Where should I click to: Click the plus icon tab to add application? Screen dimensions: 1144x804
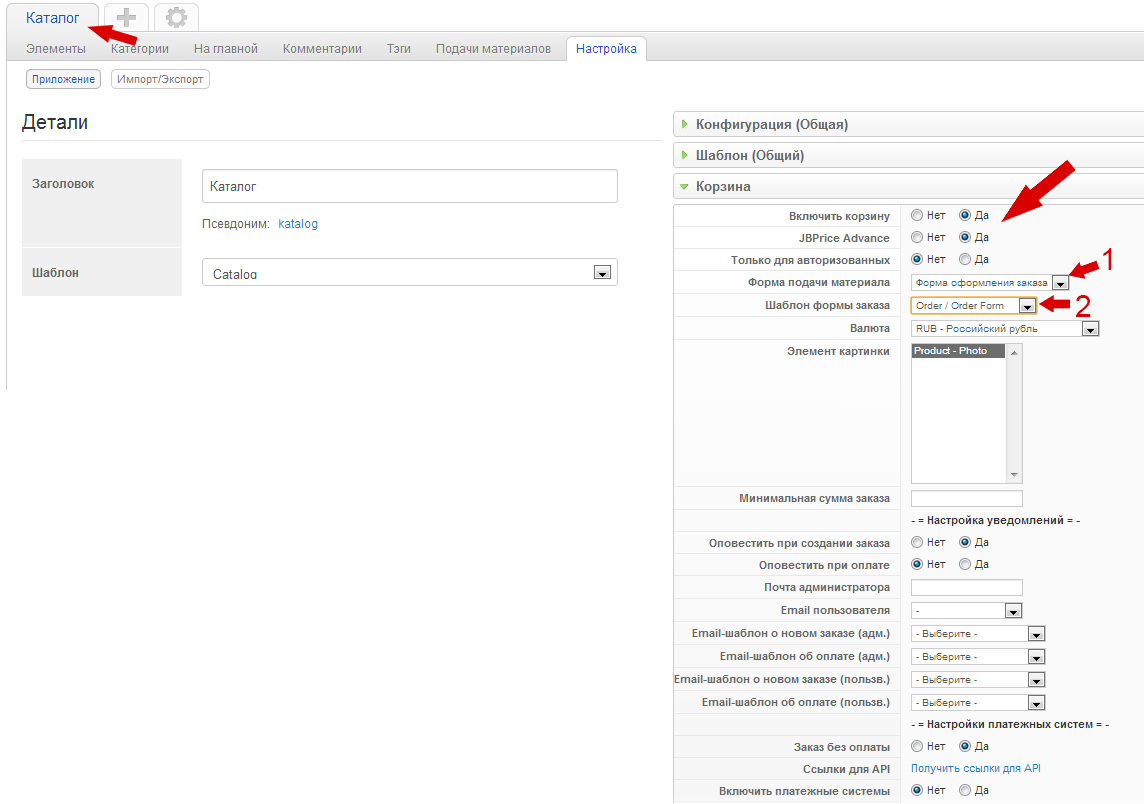tap(126, 17)
